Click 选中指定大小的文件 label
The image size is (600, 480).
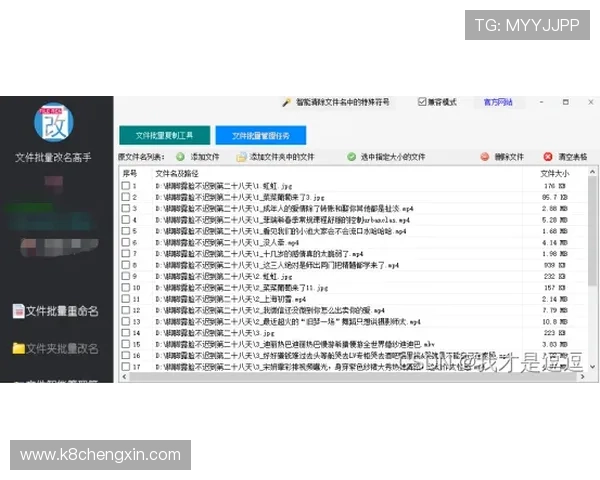(393, 157)
